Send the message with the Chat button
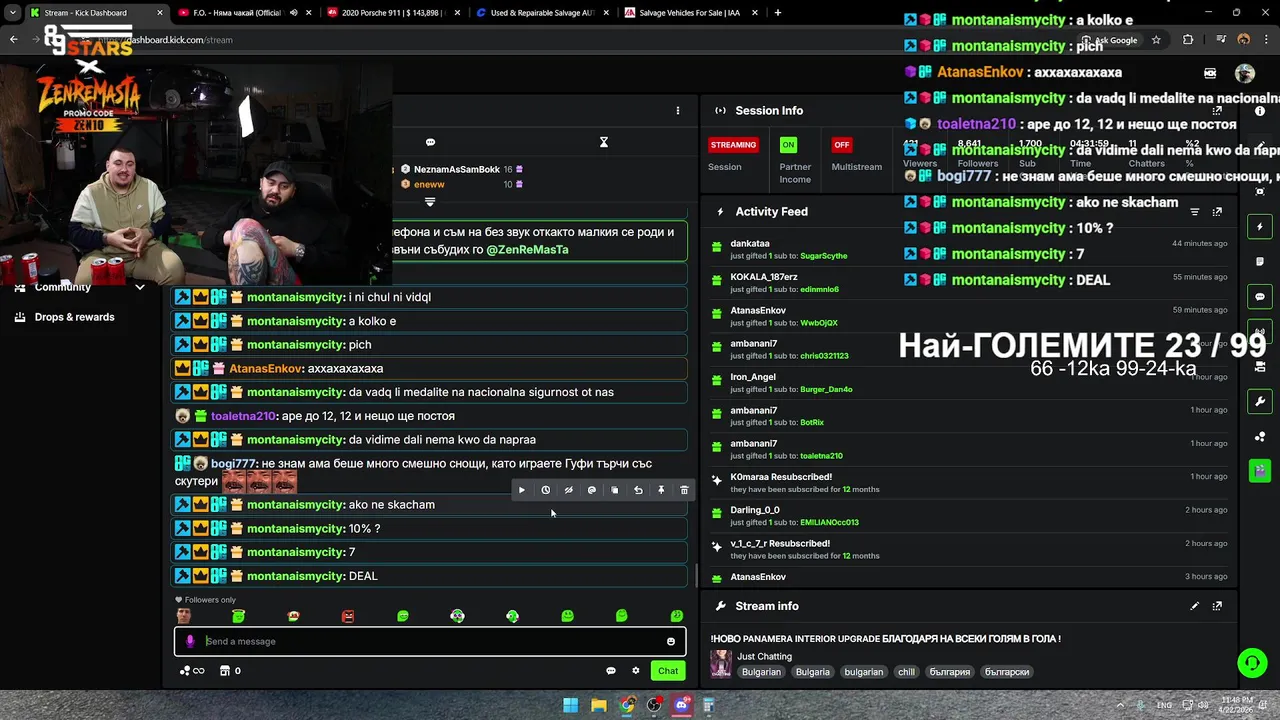Image resolution: width=1280 pixels, height=720 pixels. 668,671
